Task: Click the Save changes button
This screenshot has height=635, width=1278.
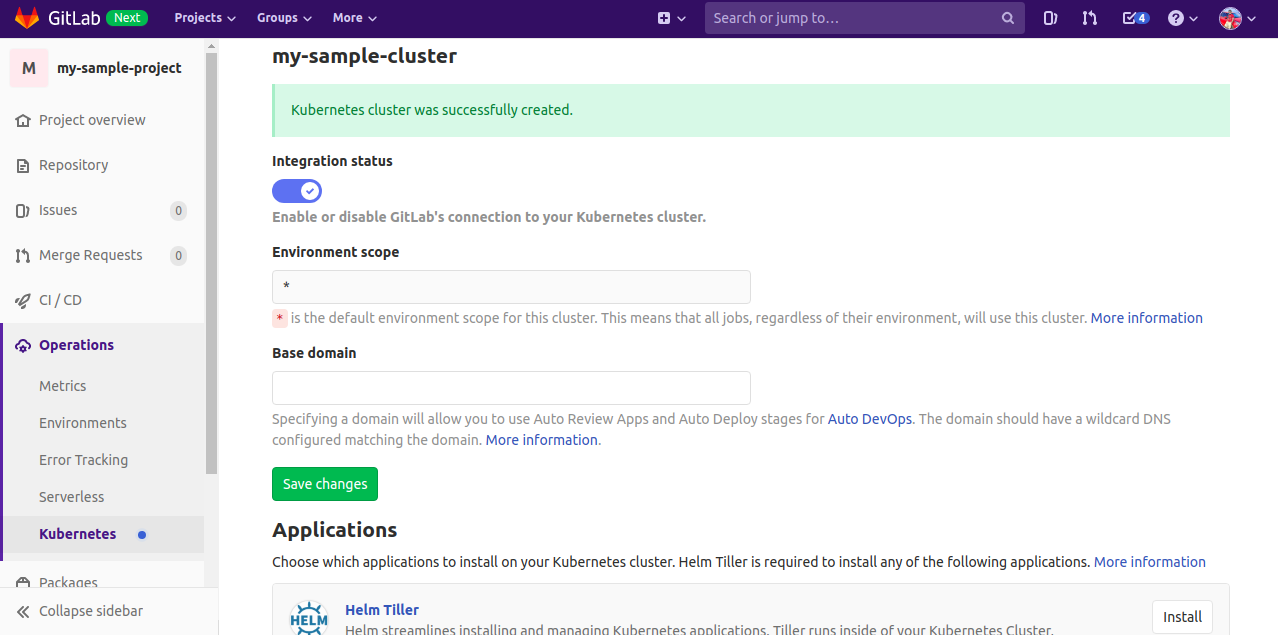Action: coord(325,484)
